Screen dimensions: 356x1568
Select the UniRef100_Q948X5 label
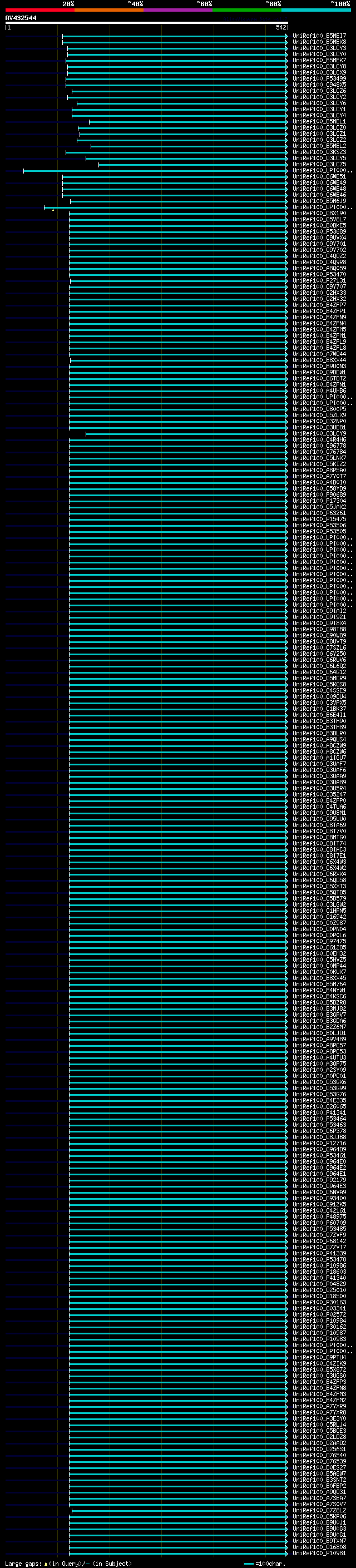pos(319,85)
